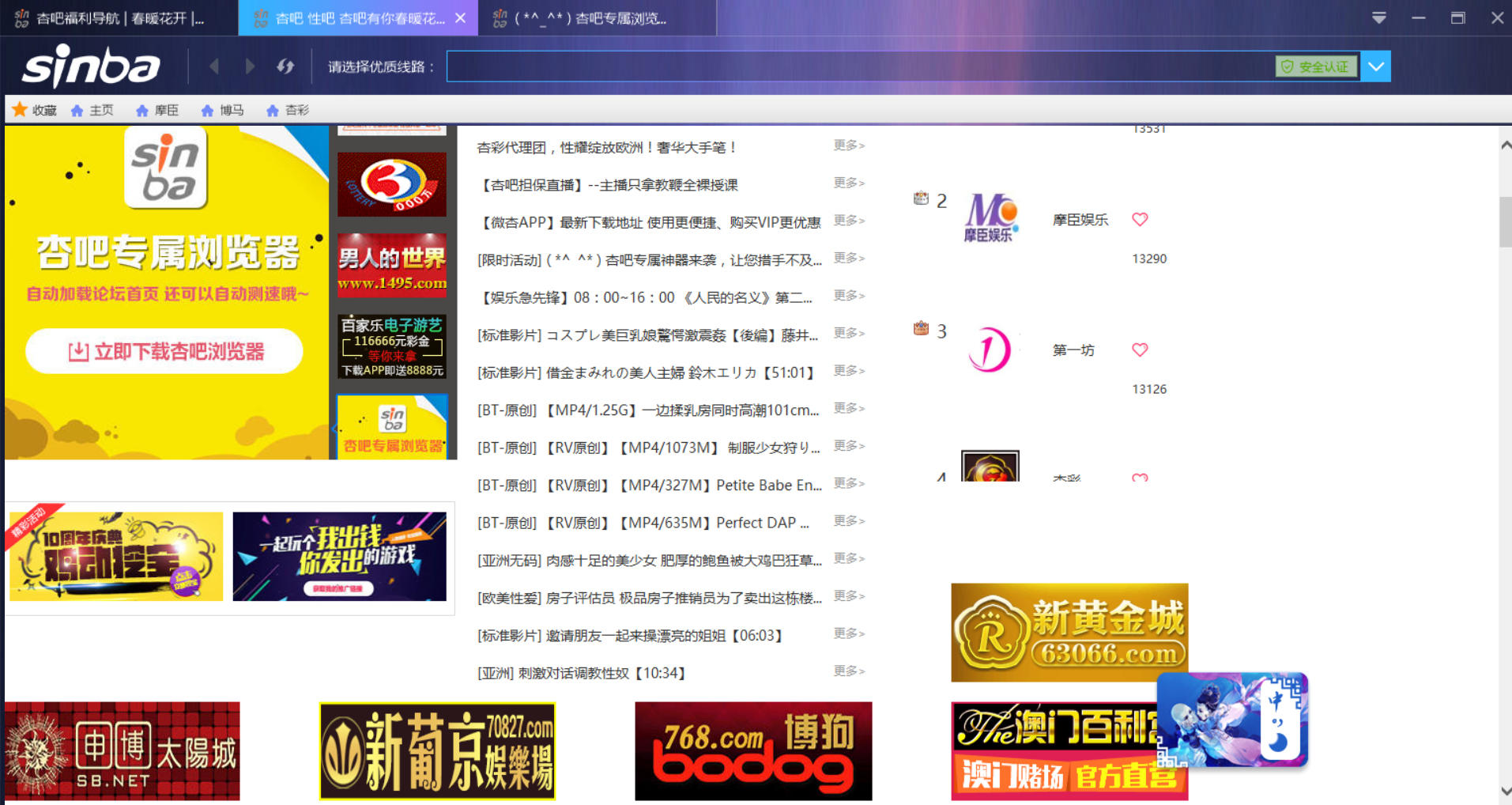This screenshot has height=805, width=1512.
Task: Open the 新黄金城 63066.com banner
Action: coord(1069,633)
